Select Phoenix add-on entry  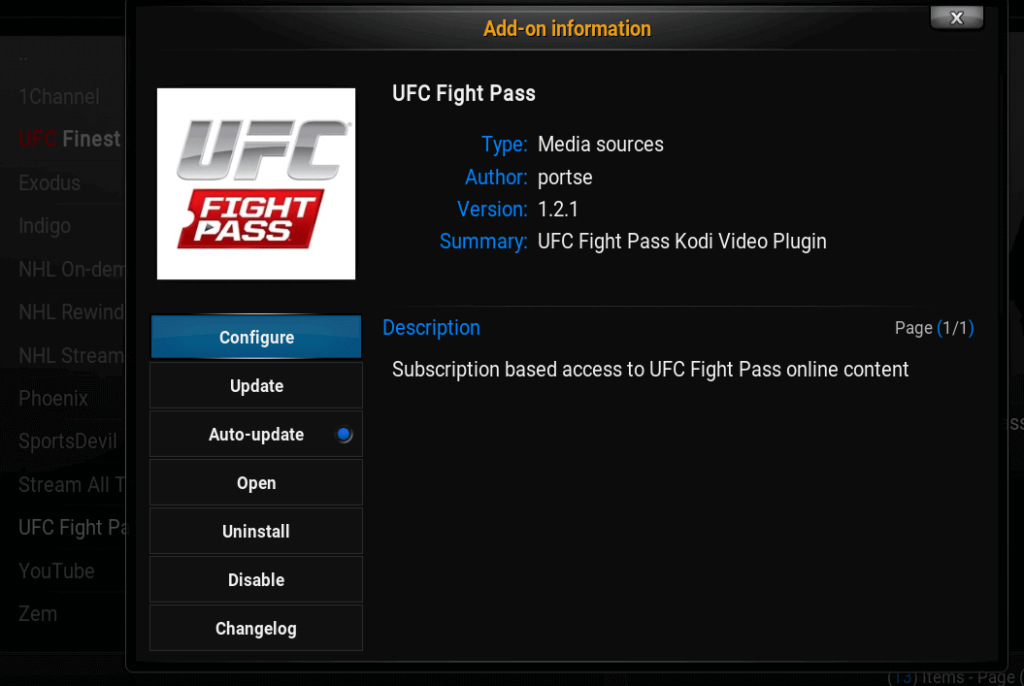53,398
